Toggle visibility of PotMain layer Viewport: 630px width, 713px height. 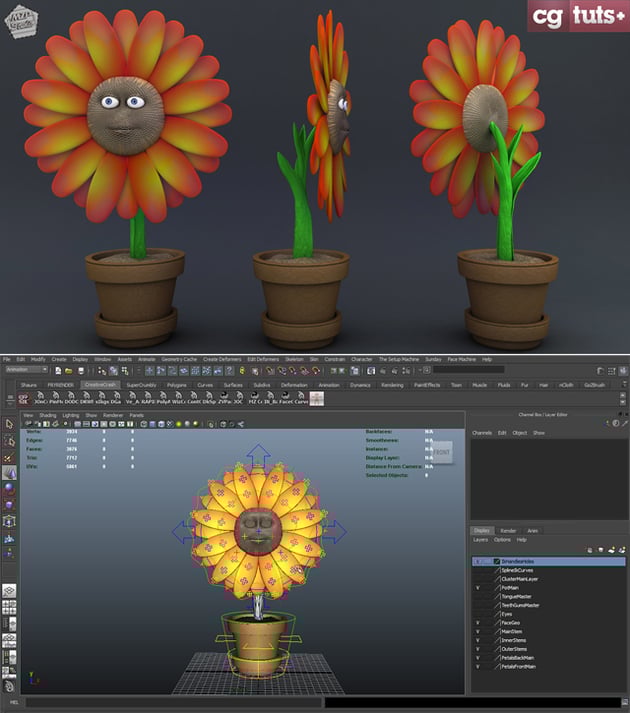pyautogui.click(x=478, y=588)
